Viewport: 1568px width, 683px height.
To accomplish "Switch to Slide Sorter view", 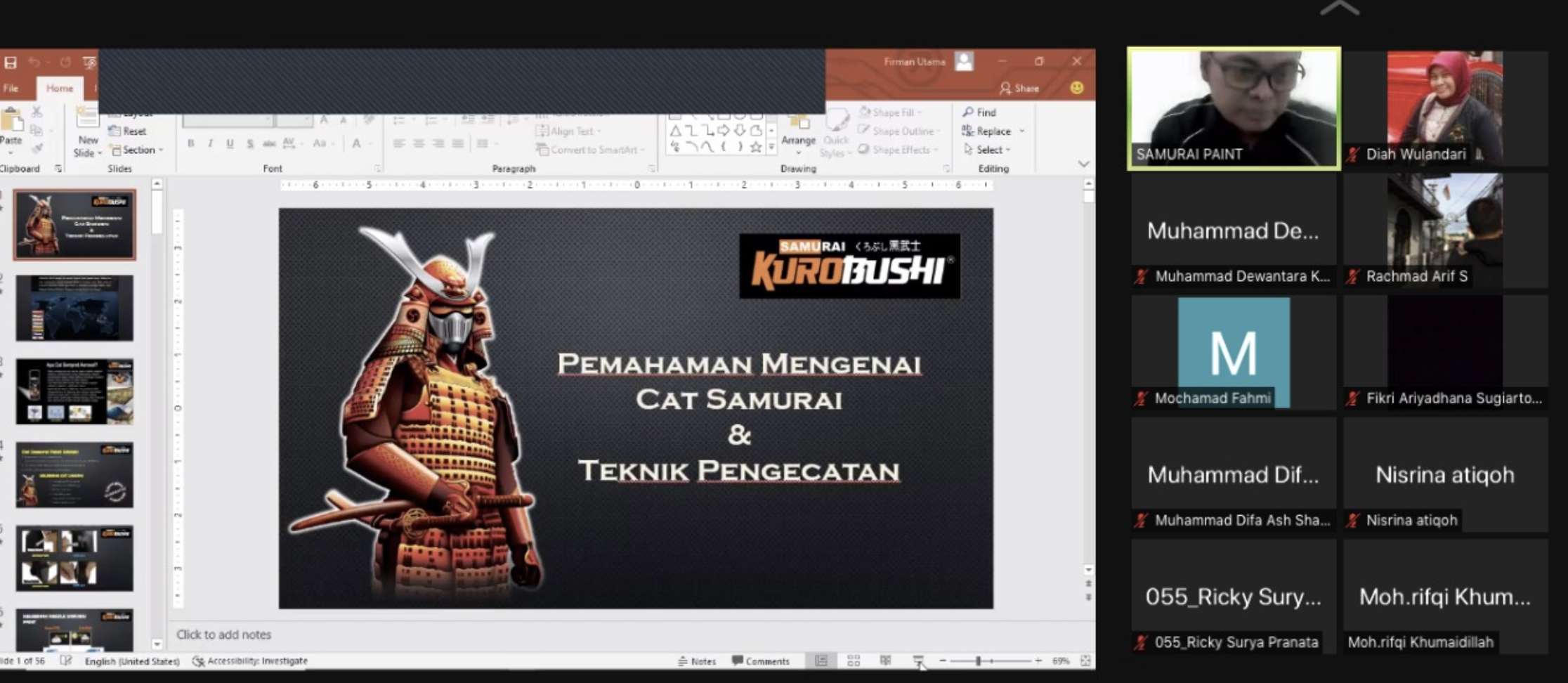I will tap(854, 661).
